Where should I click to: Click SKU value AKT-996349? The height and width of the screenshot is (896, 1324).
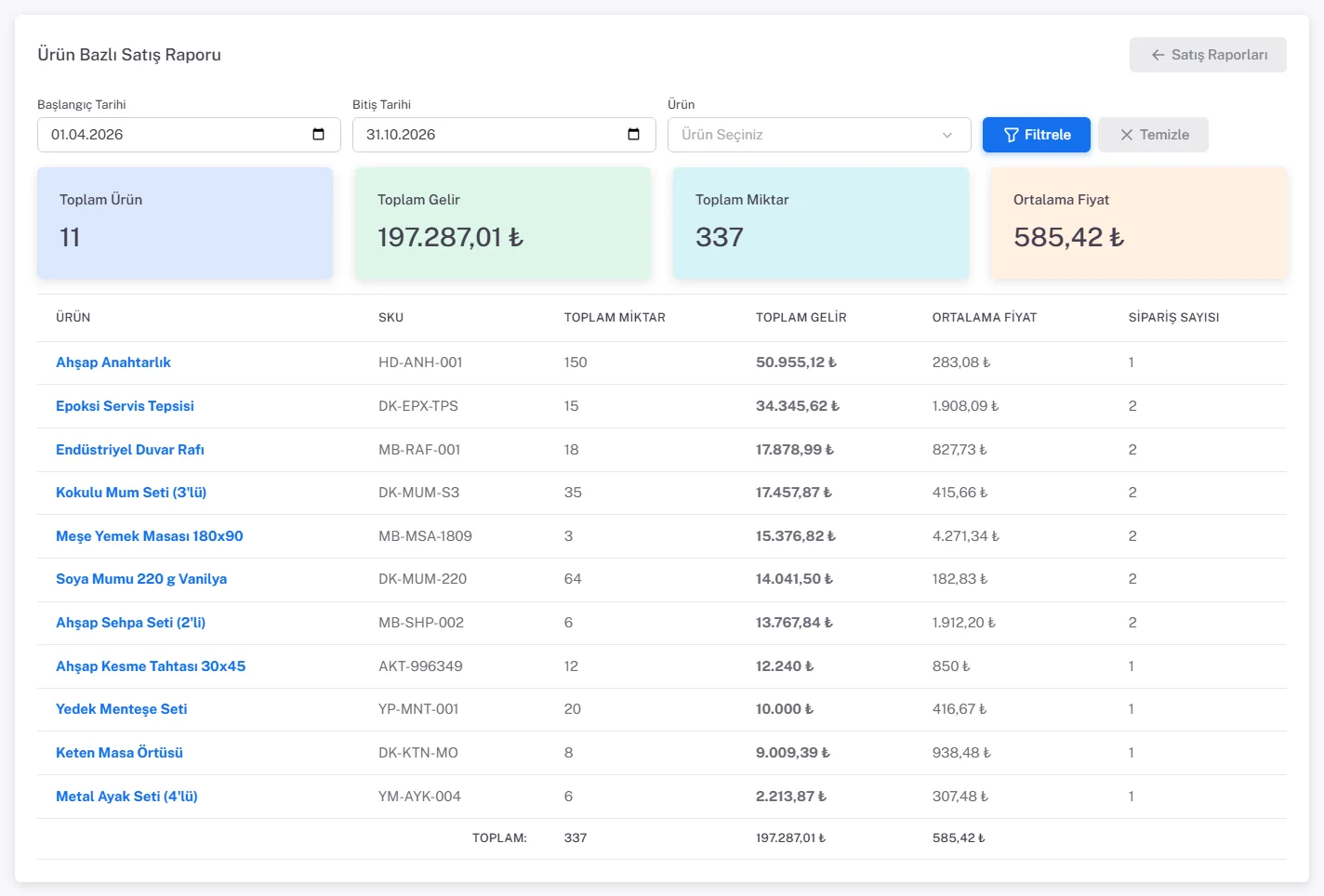click(x=420, y=666)
